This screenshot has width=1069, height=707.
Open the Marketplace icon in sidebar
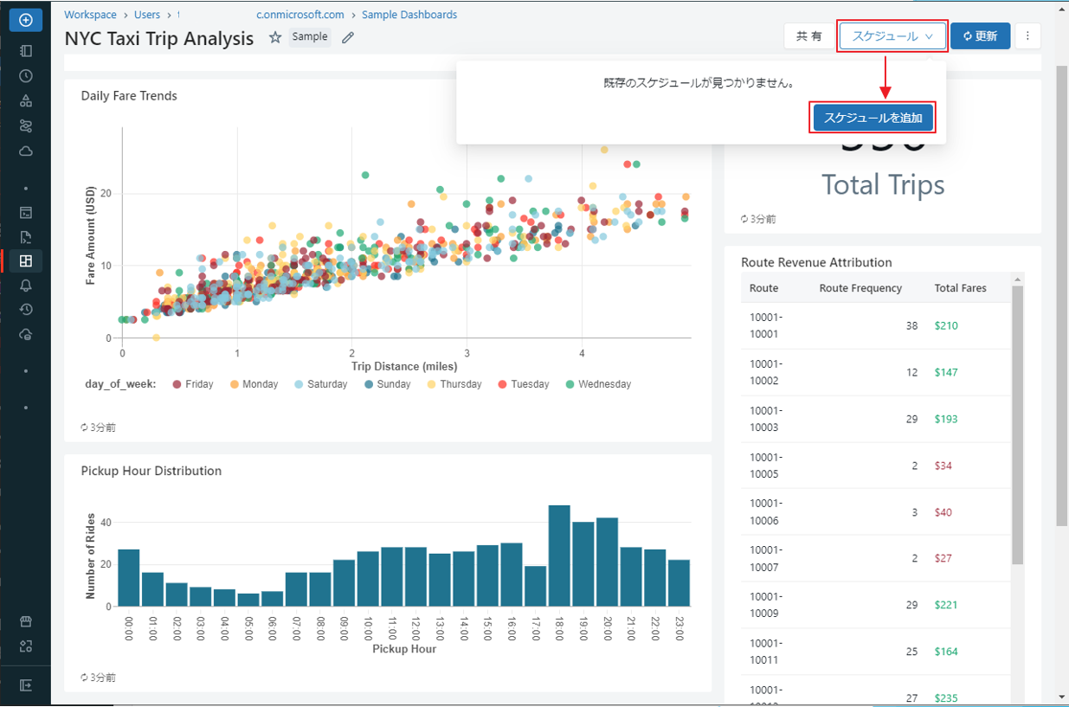point(26,621)
